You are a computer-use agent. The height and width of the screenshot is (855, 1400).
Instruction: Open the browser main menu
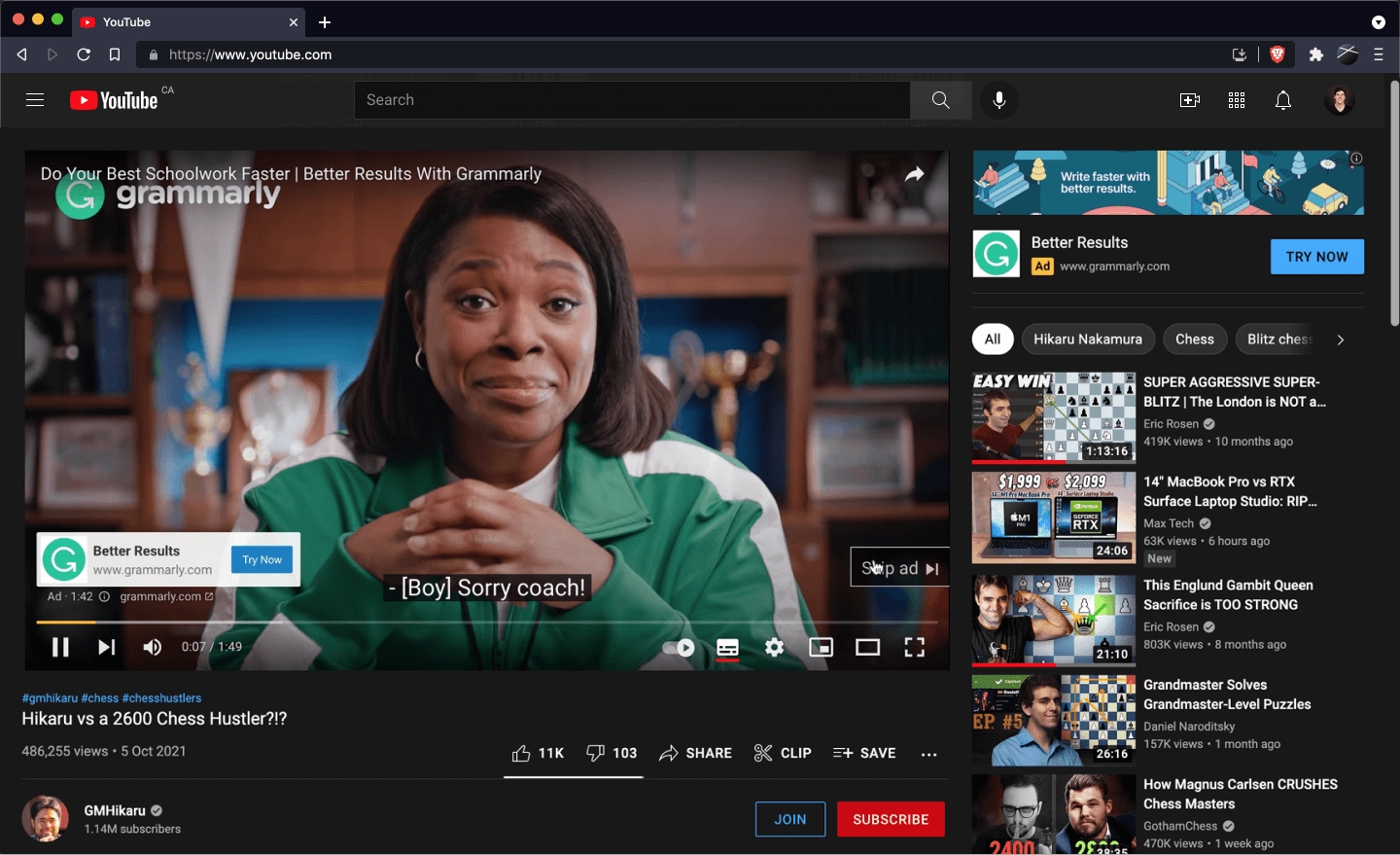[1378, 54]
